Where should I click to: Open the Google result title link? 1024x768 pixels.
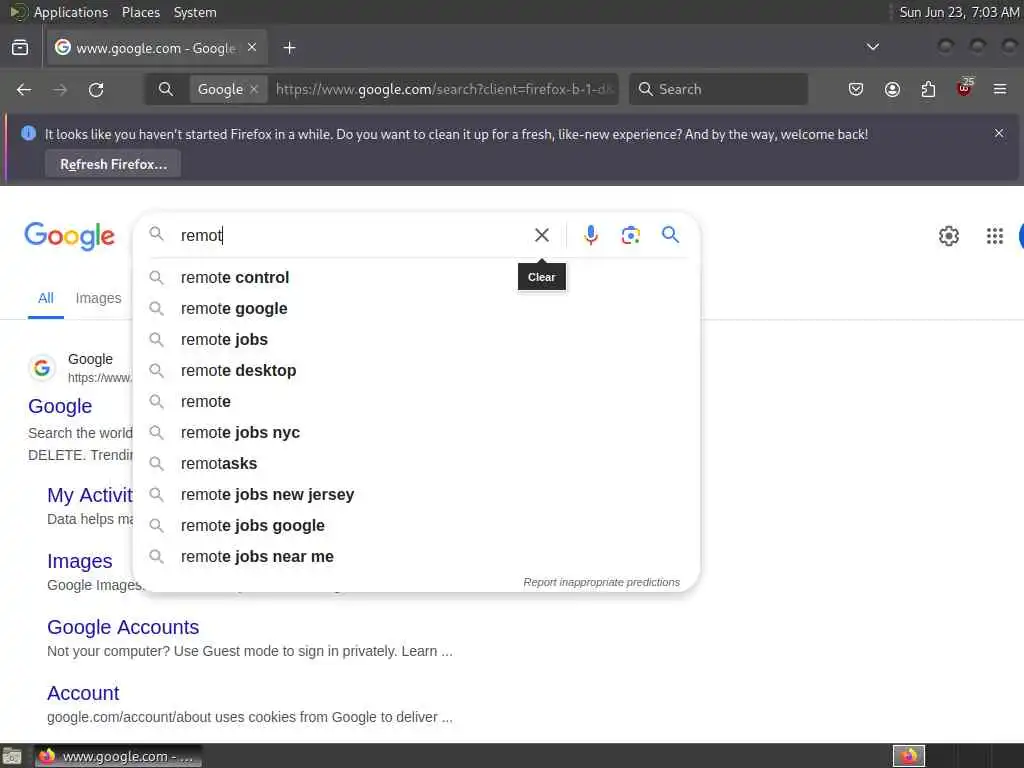60,406
